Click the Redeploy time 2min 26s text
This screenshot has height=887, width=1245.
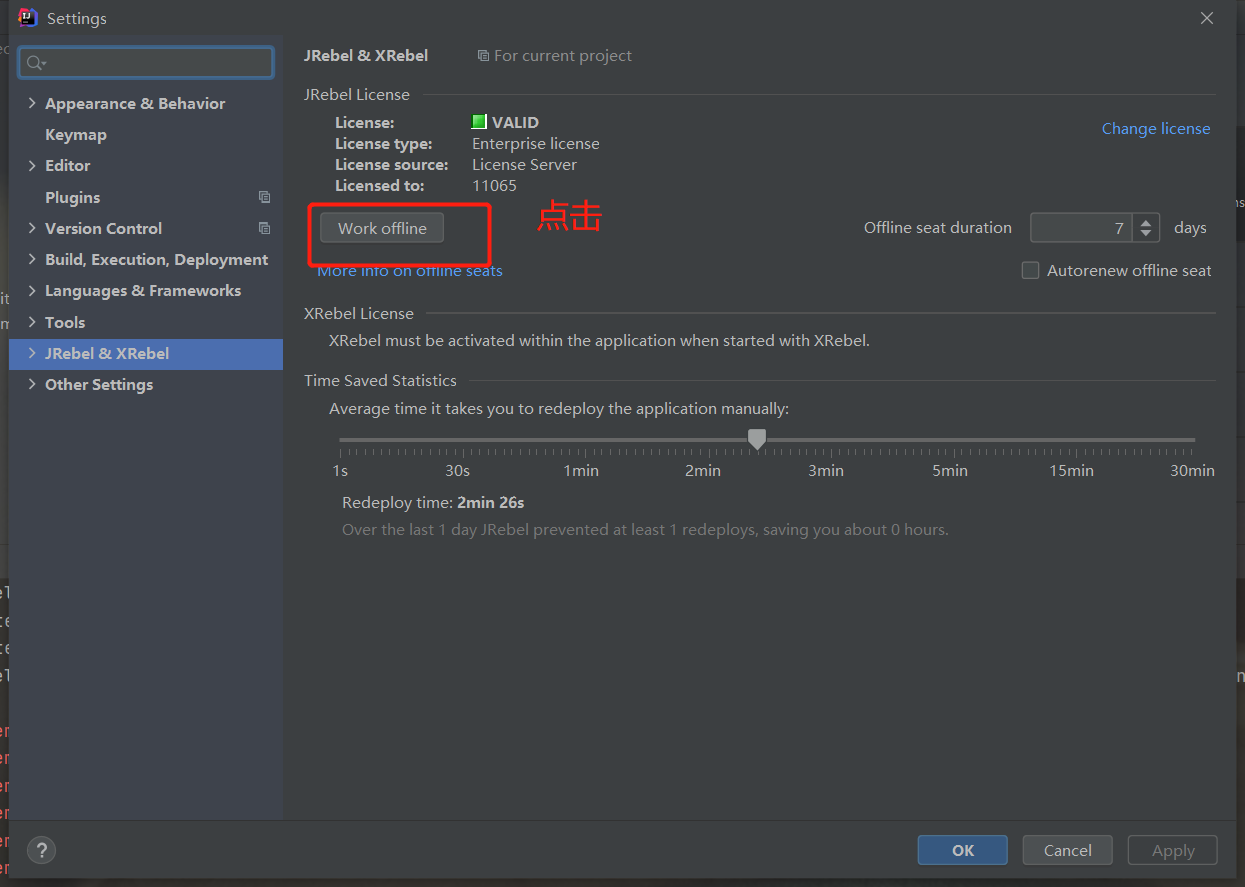pyautogui.click(x=433, y=502)
